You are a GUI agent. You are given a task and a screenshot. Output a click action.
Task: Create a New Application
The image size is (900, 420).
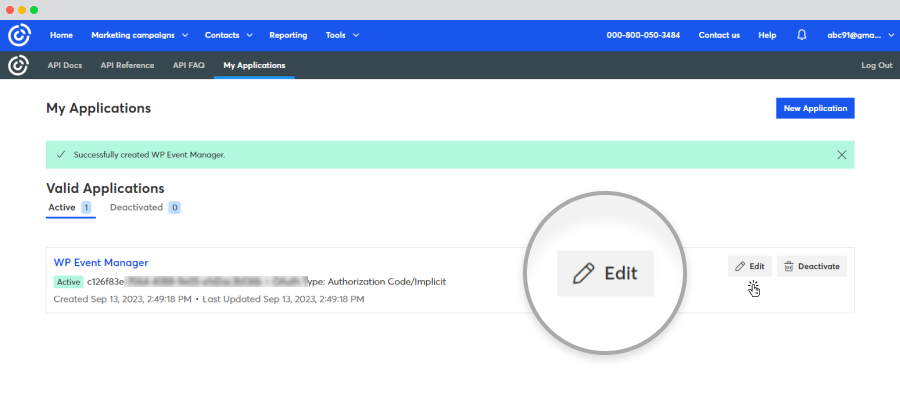point(815,108)
